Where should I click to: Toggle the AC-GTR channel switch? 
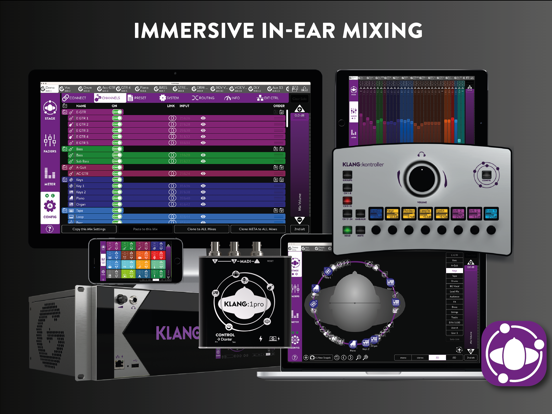(x=117, y=174)
